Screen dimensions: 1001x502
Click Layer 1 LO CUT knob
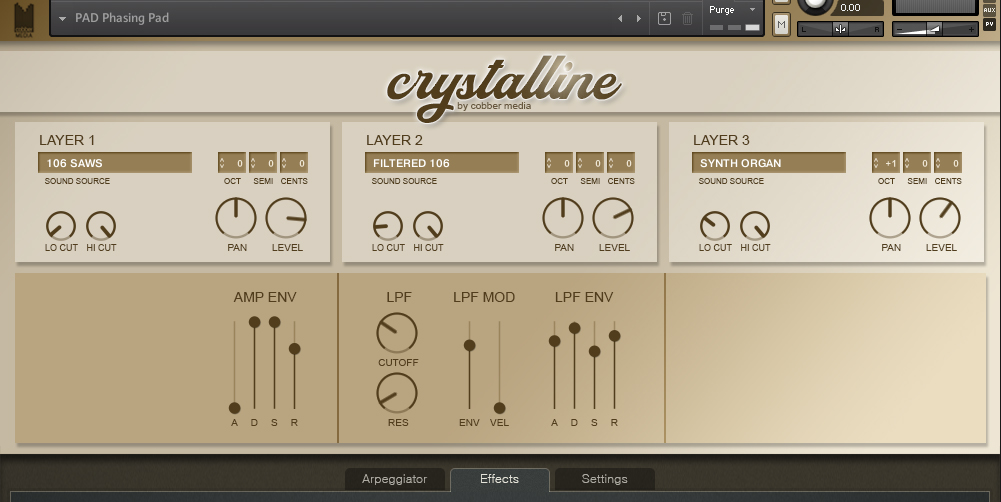(61, 226)
